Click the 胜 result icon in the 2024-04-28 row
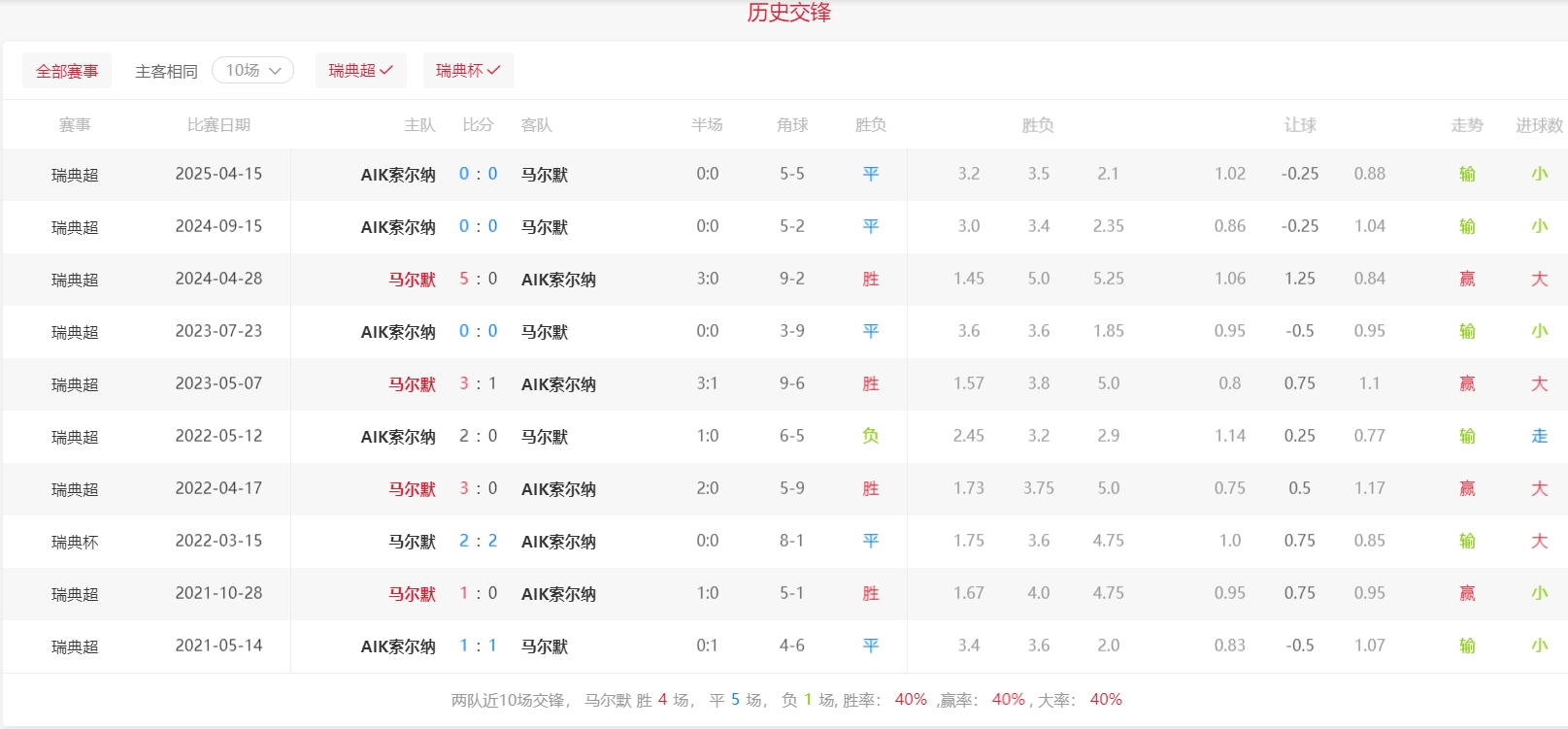 pos(871,279)
